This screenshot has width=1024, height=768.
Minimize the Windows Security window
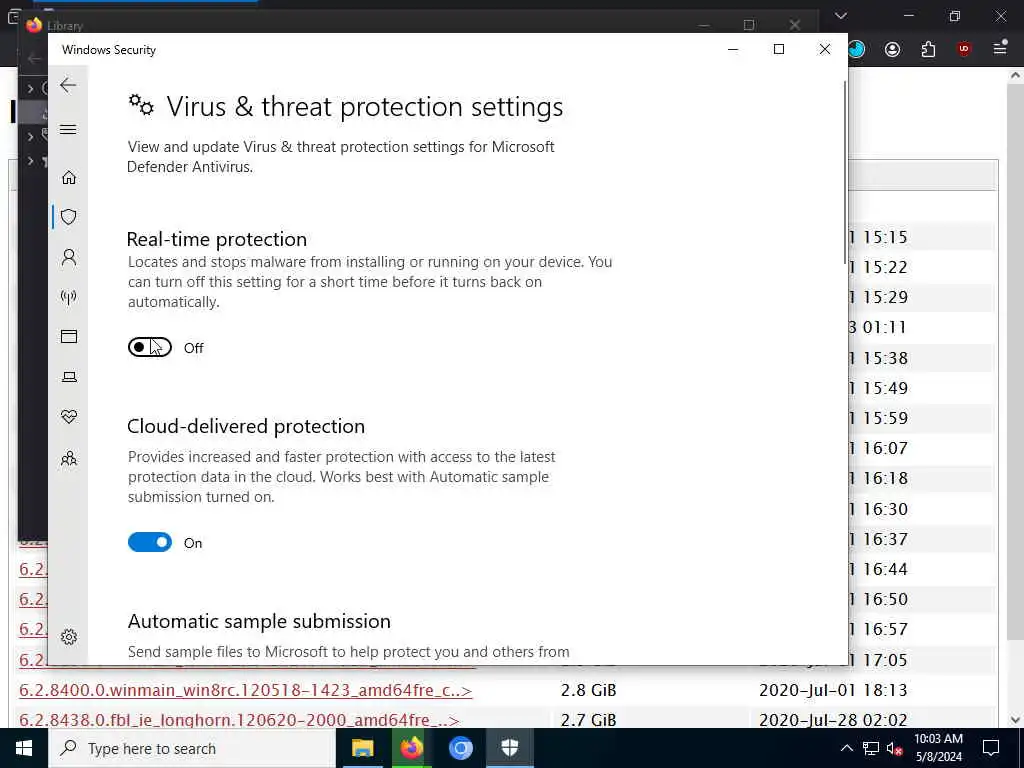(x=733, y=49)
